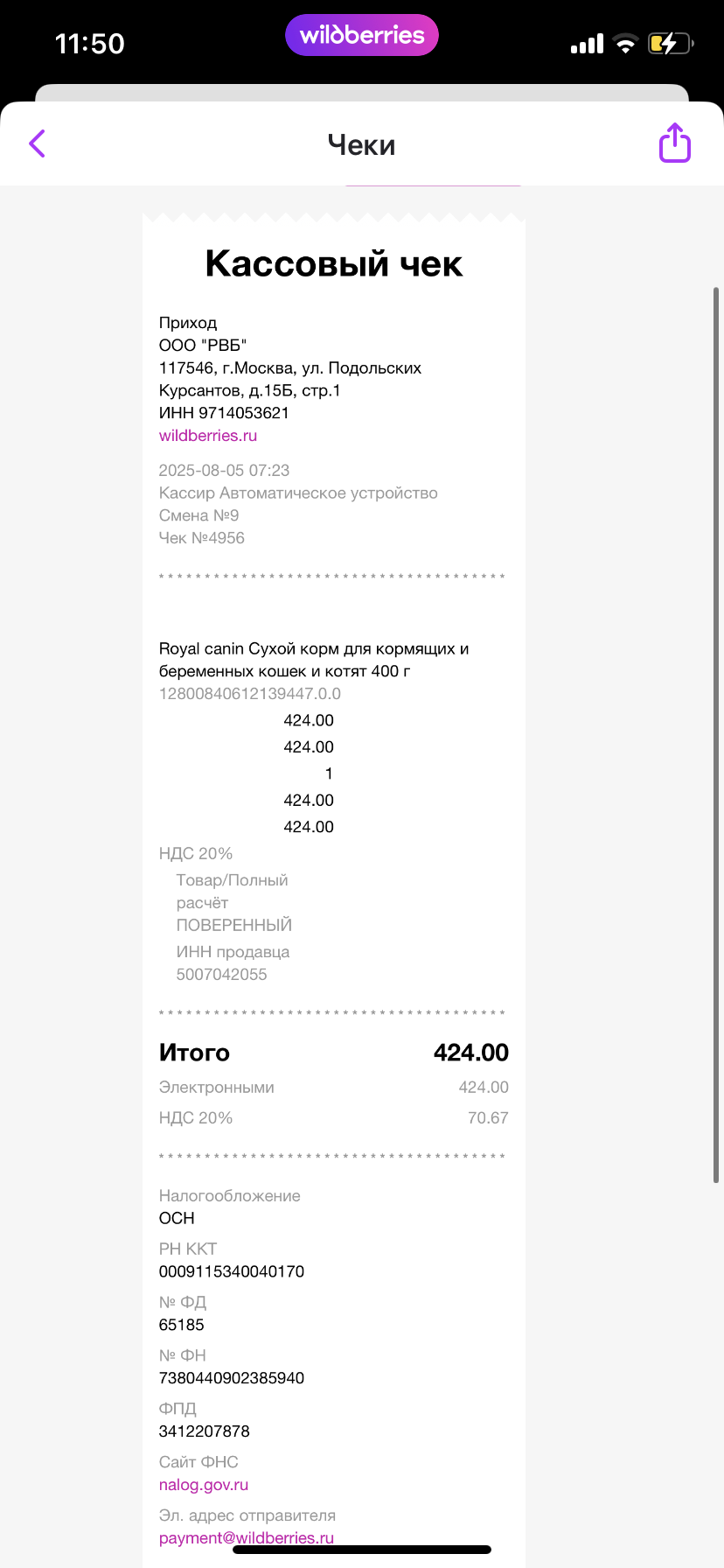Image resolution: width=724 pixels, height=1568 pixels.
Task: Tap the battery charging indicator
Action: 670,44
